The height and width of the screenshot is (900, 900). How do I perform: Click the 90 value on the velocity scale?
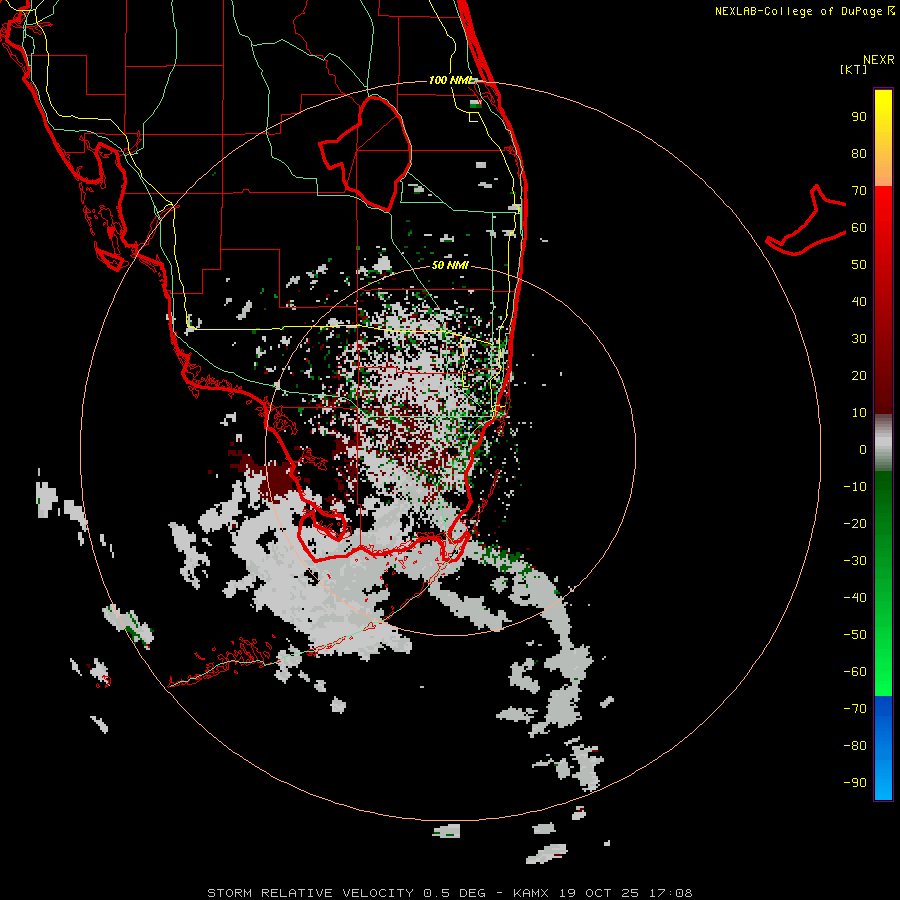click(859, 117)
